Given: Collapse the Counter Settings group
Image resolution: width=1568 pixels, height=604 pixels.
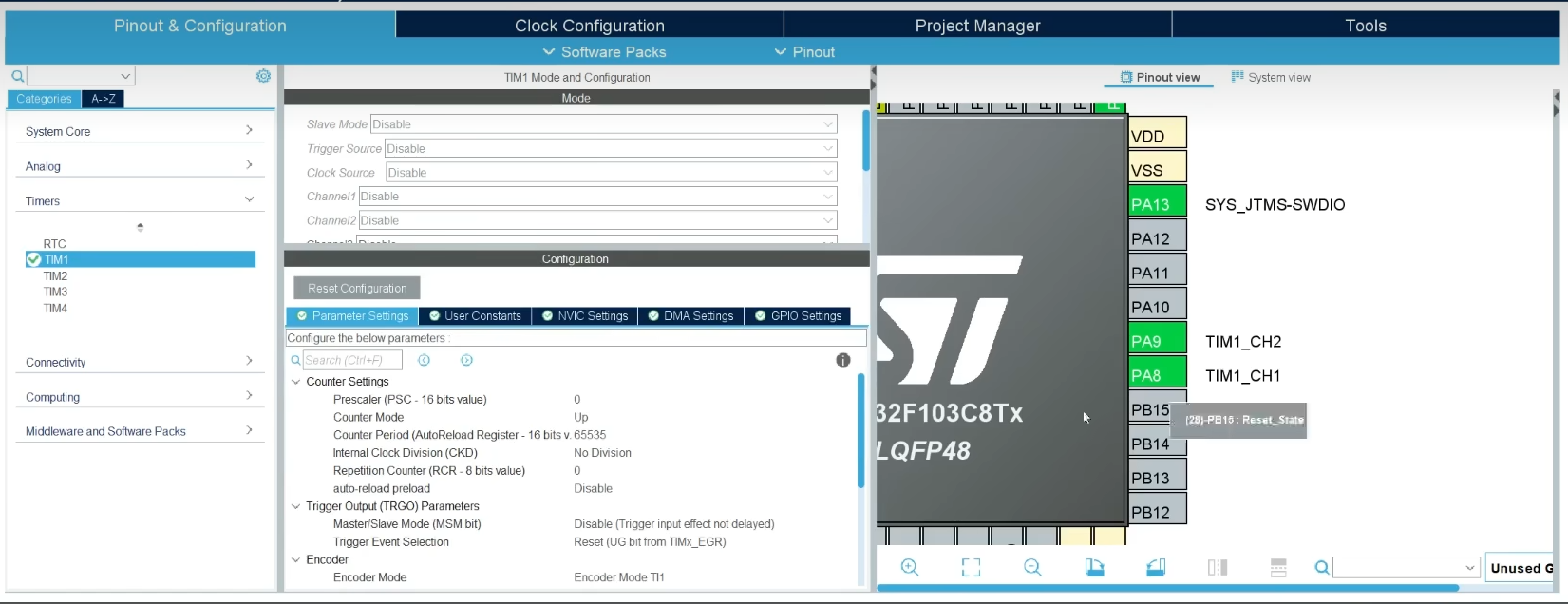Looking at the screenshot, I should 295,382.
